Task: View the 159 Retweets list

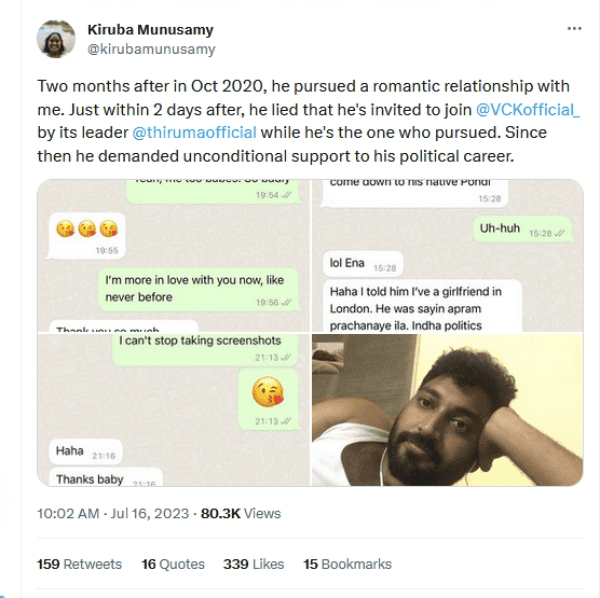Action: coord(79,564)
